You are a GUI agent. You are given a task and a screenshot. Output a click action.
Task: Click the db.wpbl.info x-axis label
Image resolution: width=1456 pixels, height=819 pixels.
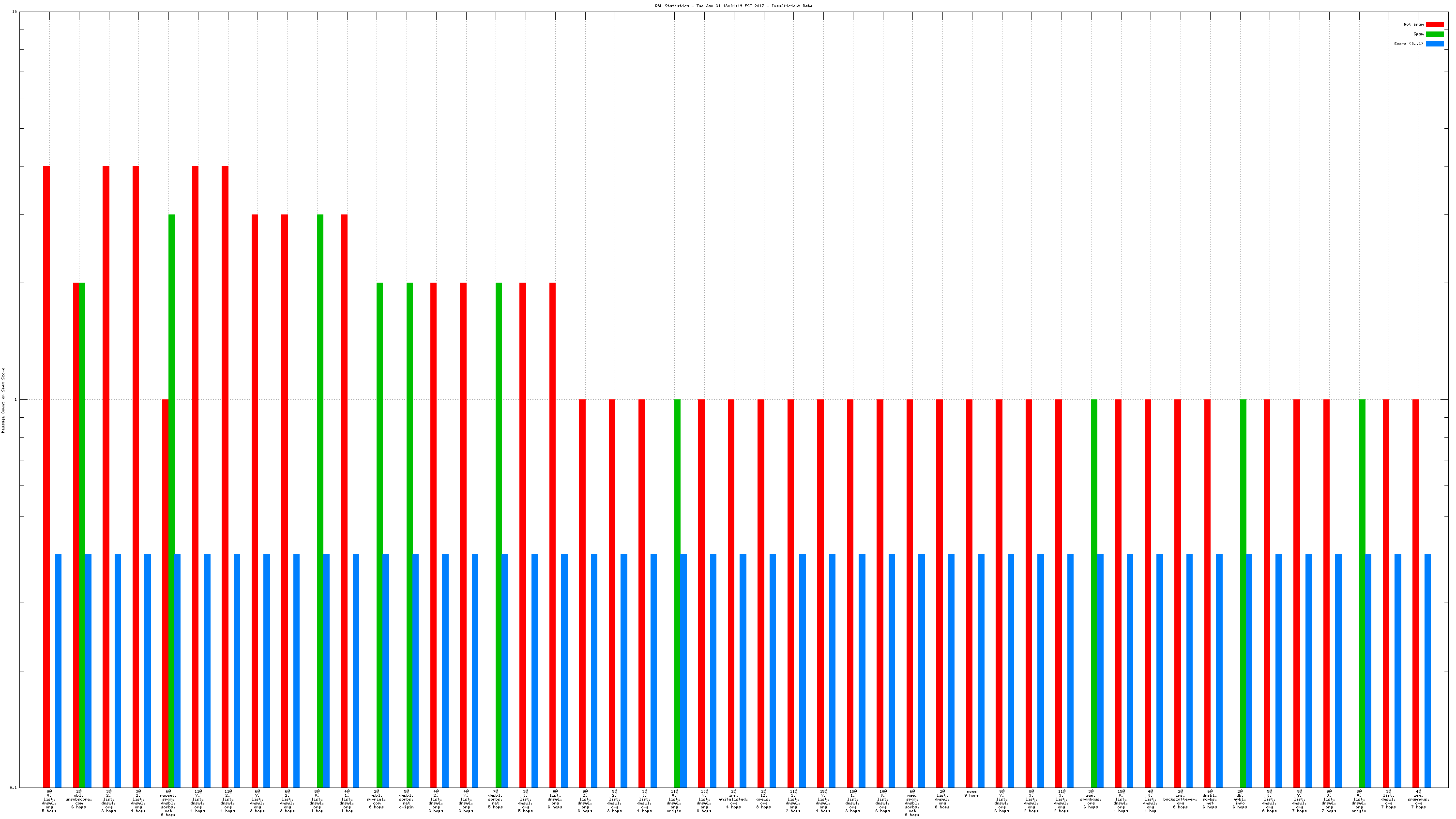click(x=1240, y=799)
